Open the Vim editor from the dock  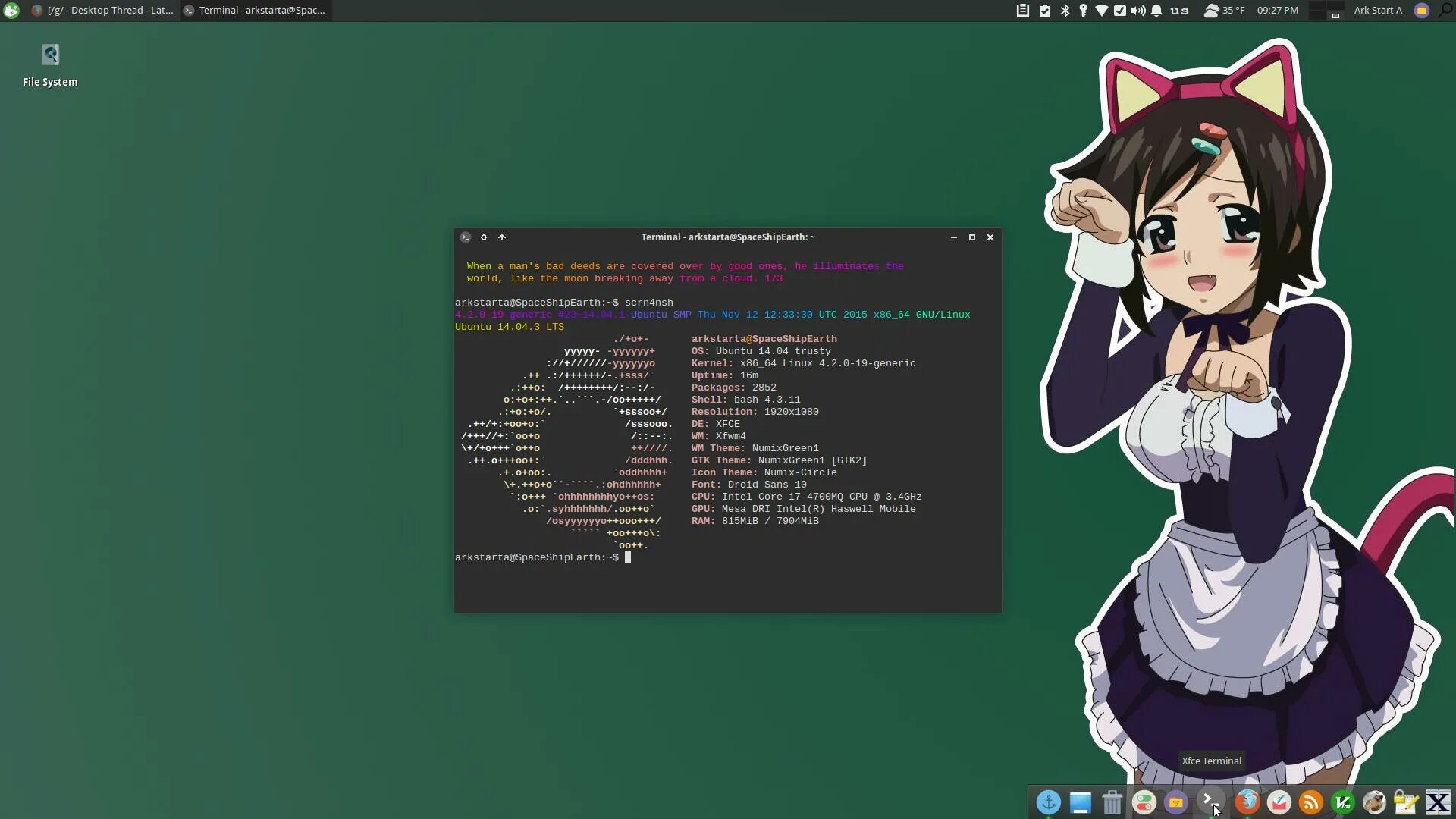[x=1342, y=802]
